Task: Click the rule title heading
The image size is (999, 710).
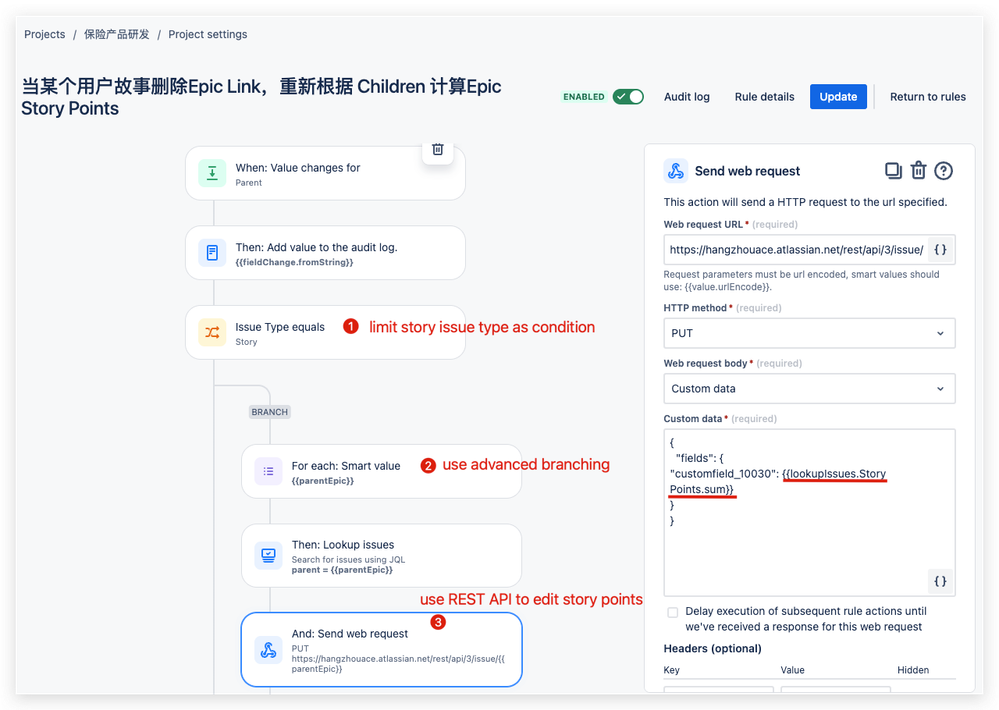Action: 261,97
